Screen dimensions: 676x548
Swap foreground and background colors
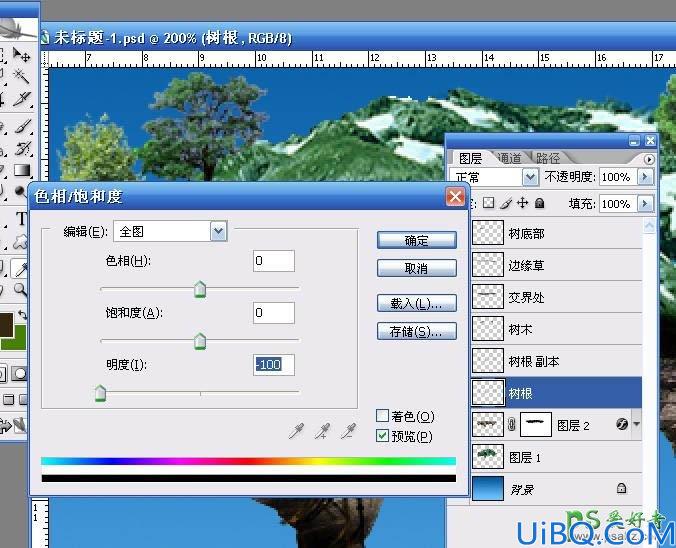coord(22,315)
